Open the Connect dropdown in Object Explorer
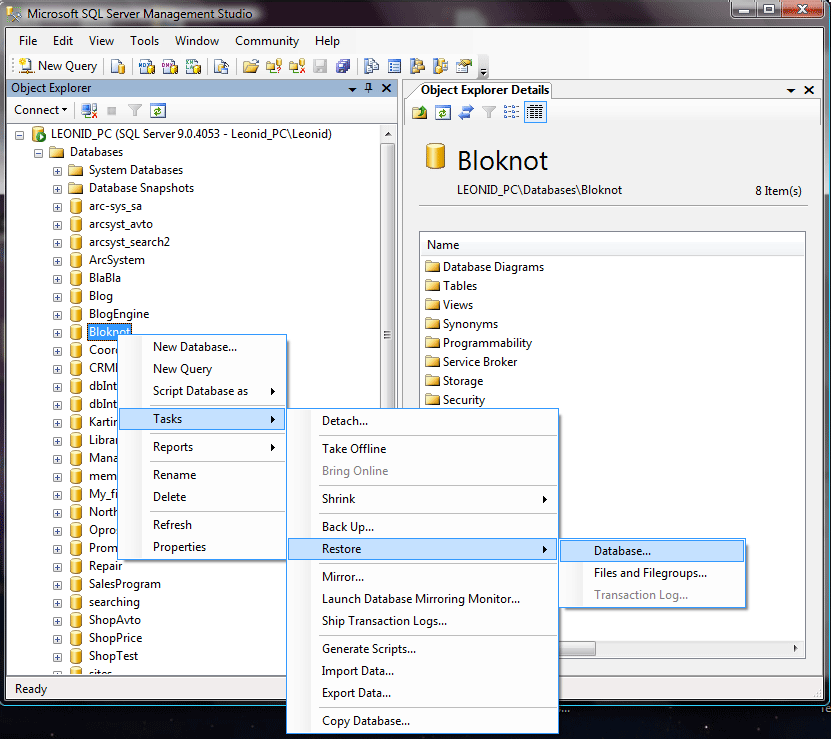Viewport: 831px width, 739px height. [40, 110]
